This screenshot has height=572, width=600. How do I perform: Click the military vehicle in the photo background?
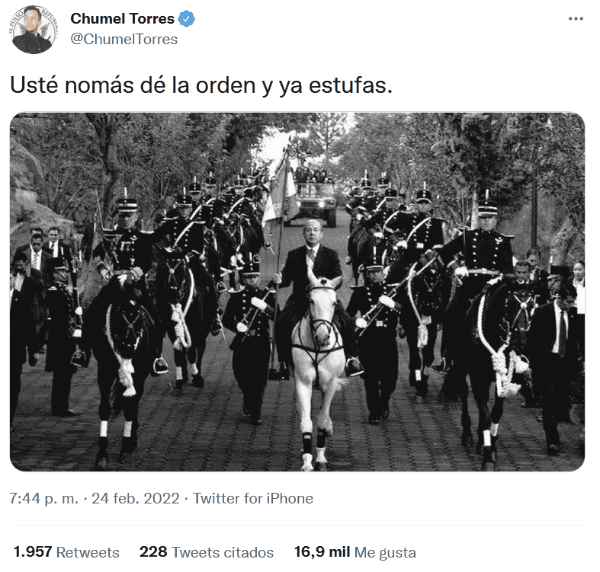[x=315, y=203]
